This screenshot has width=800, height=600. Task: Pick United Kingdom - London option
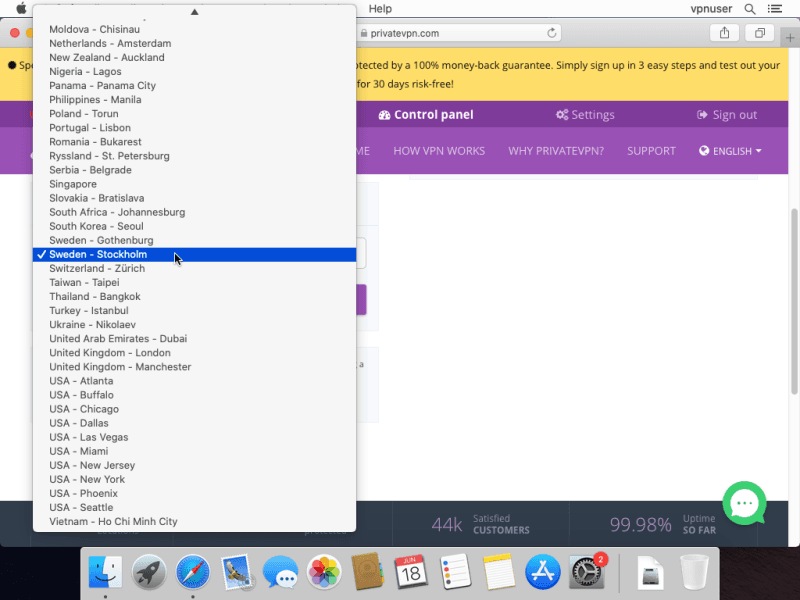tap(110, 353)
